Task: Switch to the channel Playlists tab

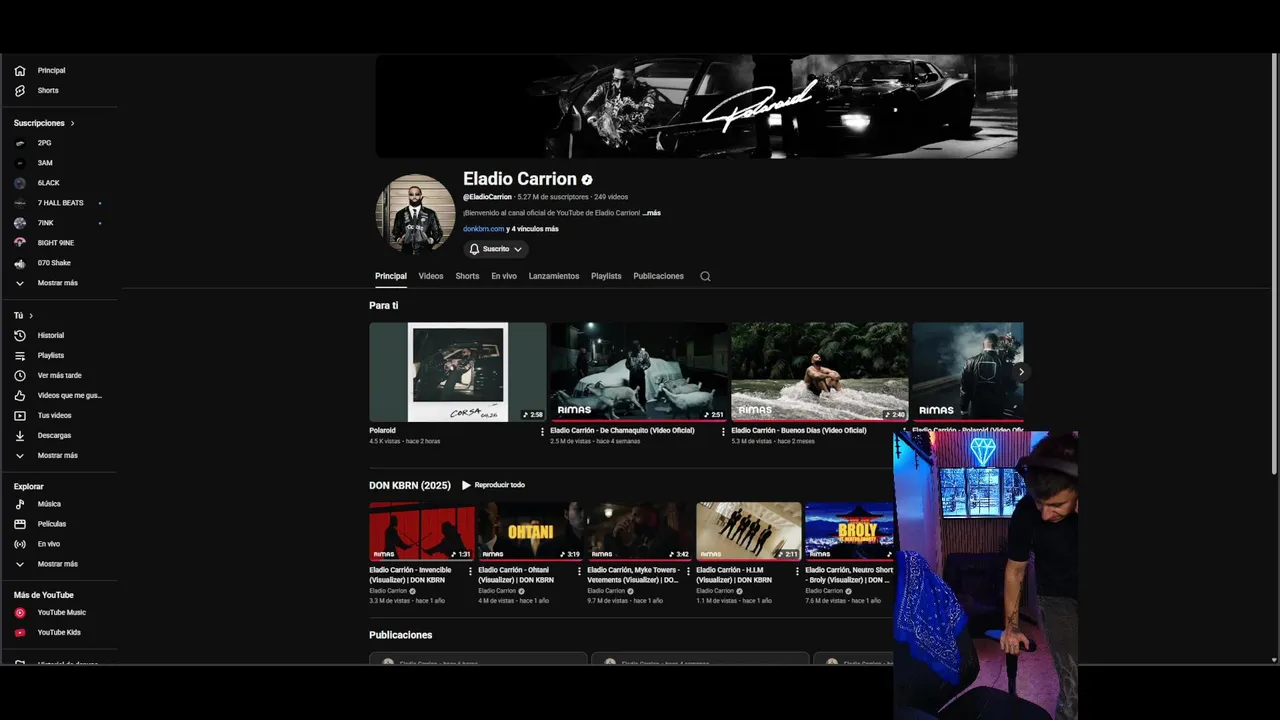Action: [606, 276]
